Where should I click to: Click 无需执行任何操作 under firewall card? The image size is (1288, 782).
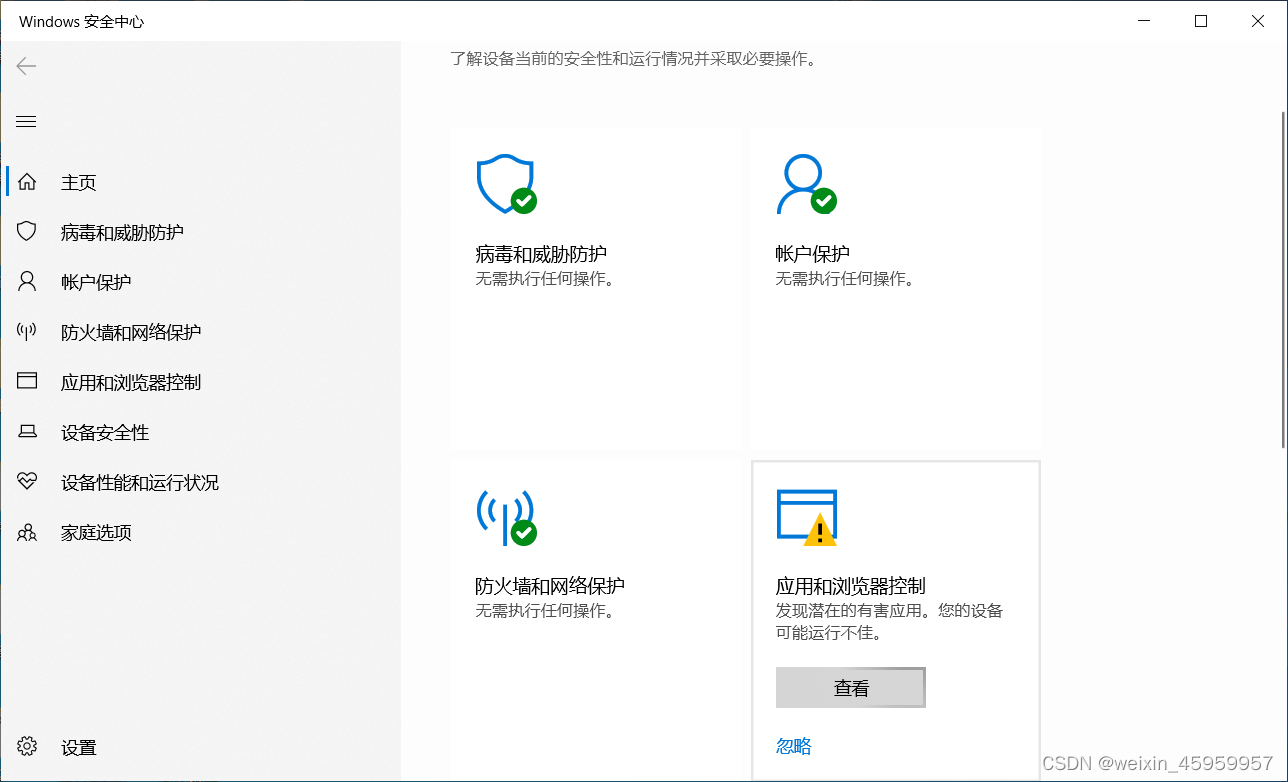tap(545, 610)
